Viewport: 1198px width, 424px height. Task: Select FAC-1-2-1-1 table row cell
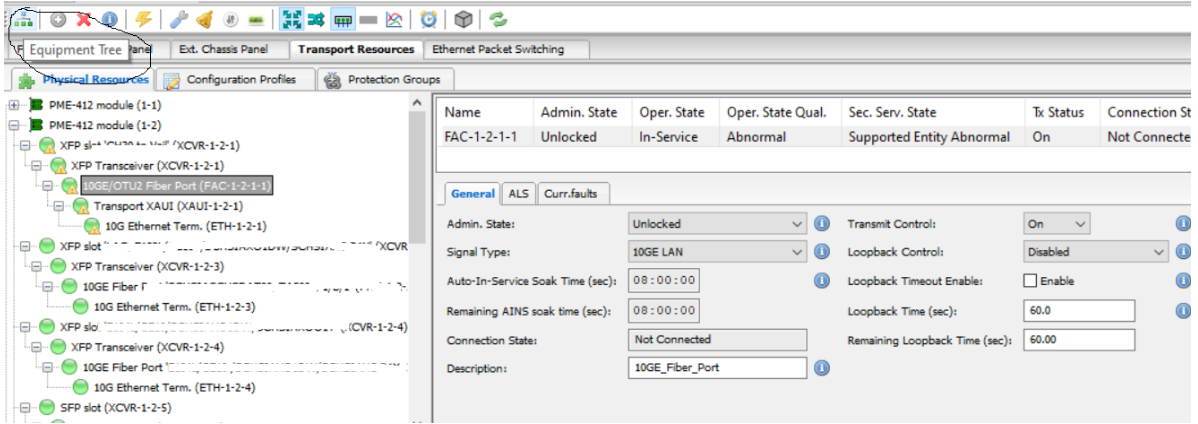pyautogui.click(x=481, y=137)
